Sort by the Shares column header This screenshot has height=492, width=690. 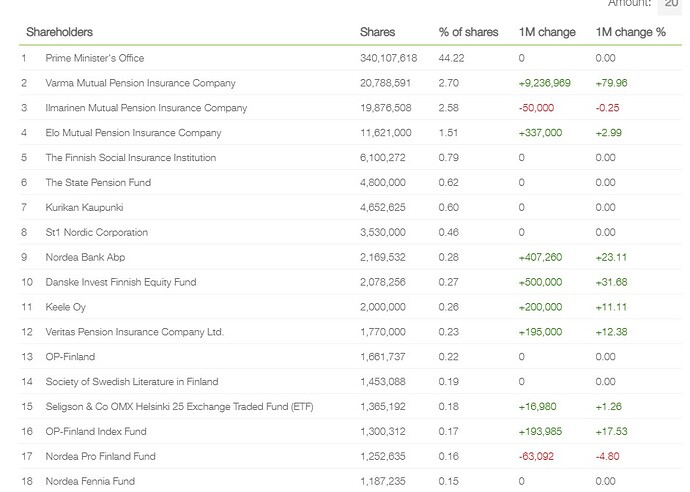(x=377, y=32)
